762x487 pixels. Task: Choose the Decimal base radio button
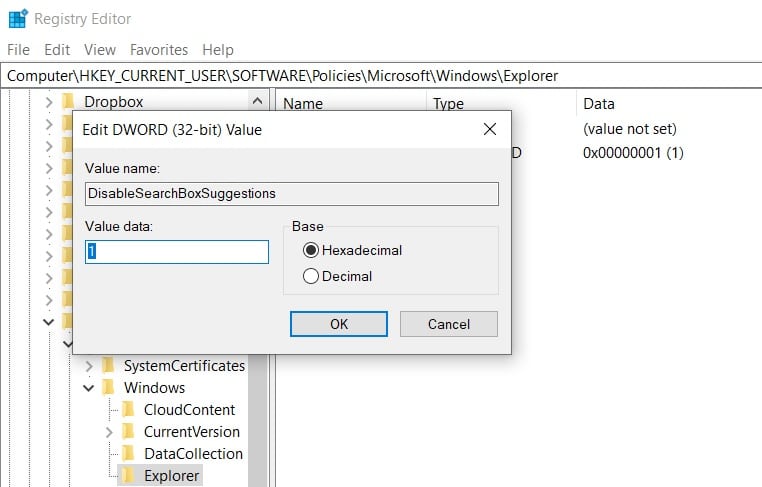point(311,276)
